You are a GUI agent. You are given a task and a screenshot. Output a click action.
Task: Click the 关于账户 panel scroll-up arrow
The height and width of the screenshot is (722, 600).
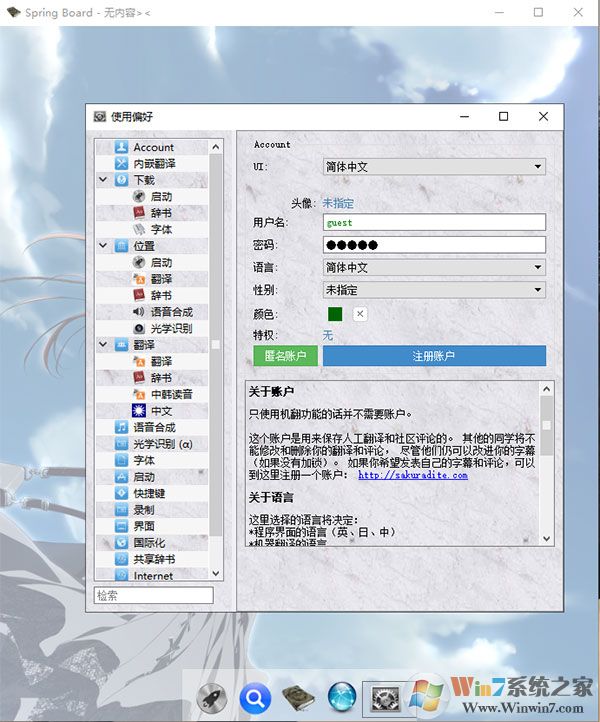tap(547, 389)
